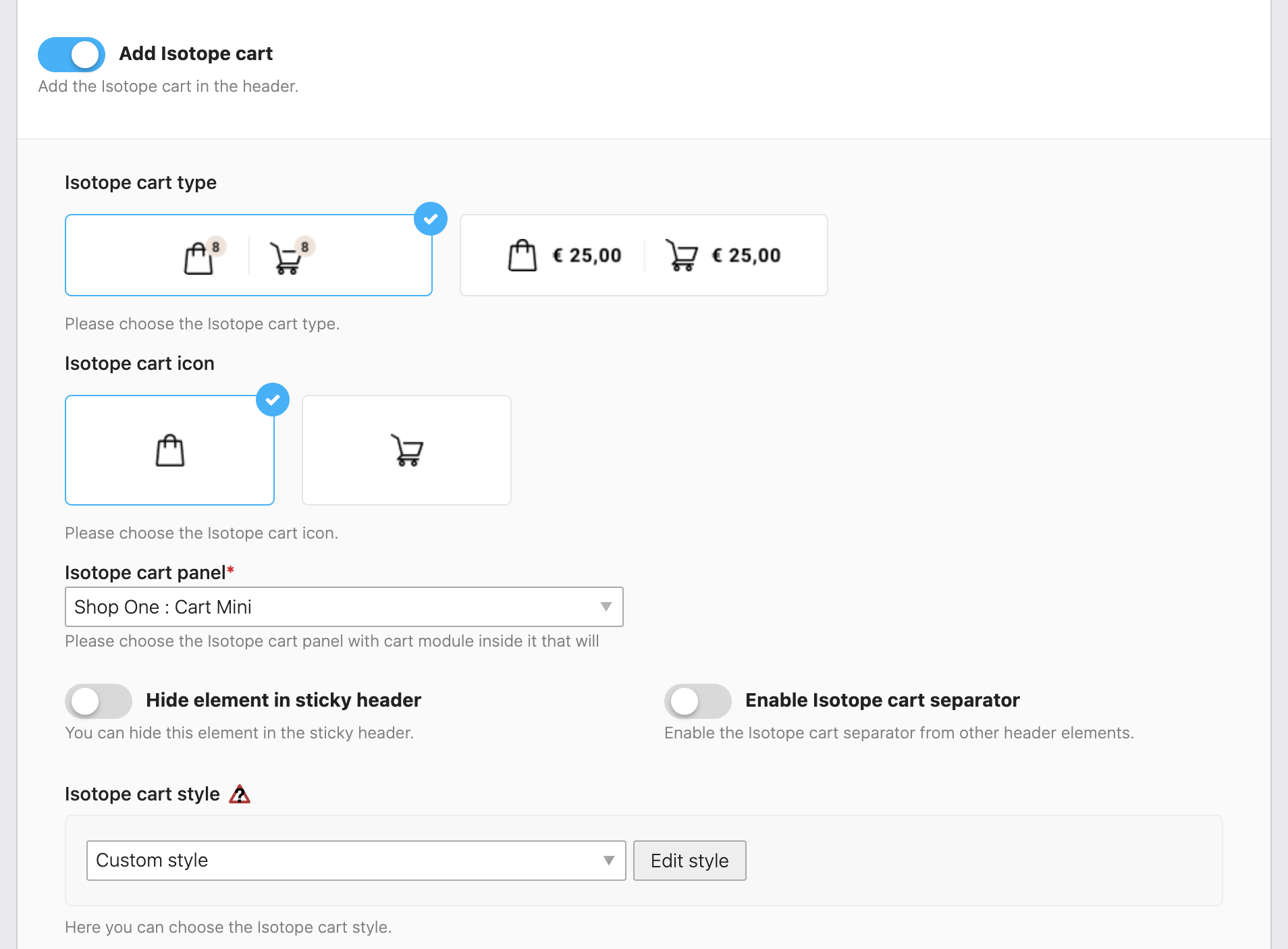1288x949 pixels.
Task: Select the cart type displaying prices
Action: click(643, 255)
